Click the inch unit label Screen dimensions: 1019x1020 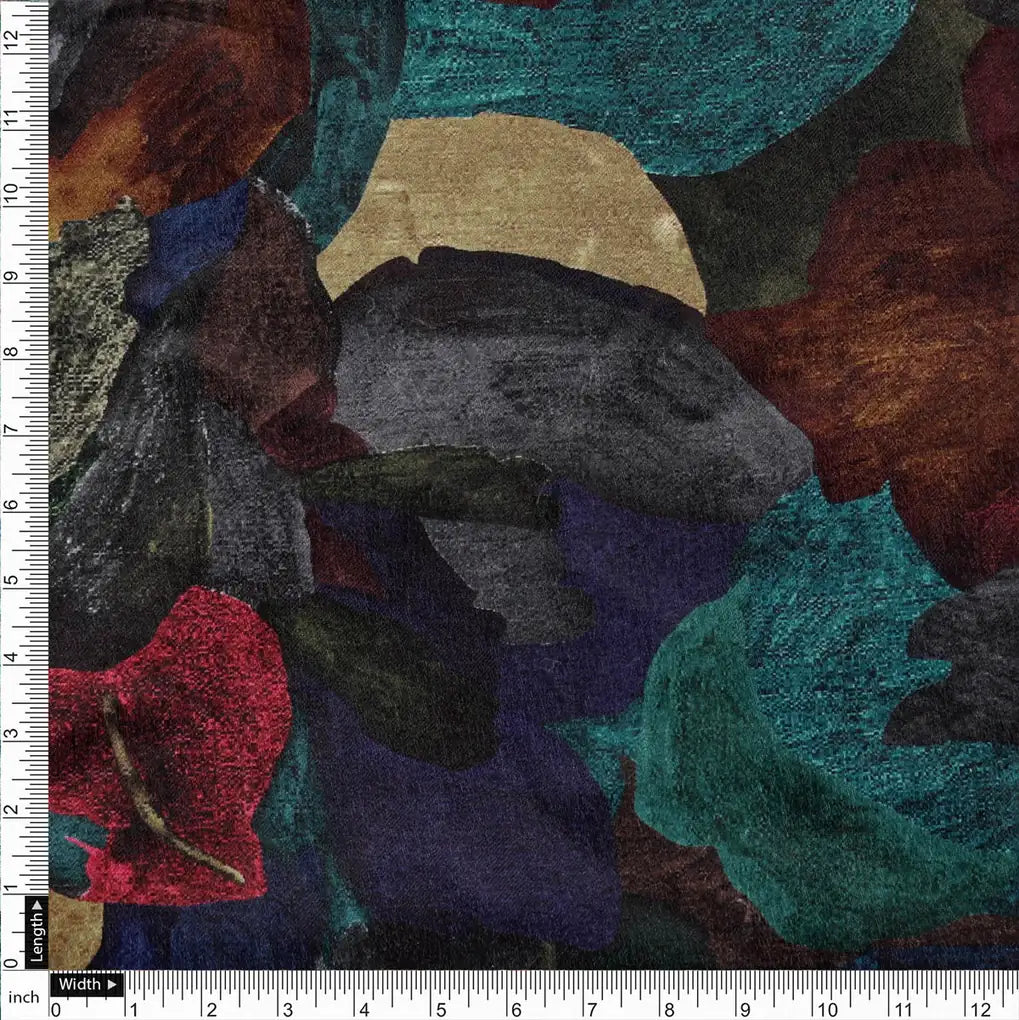[22, 997]
